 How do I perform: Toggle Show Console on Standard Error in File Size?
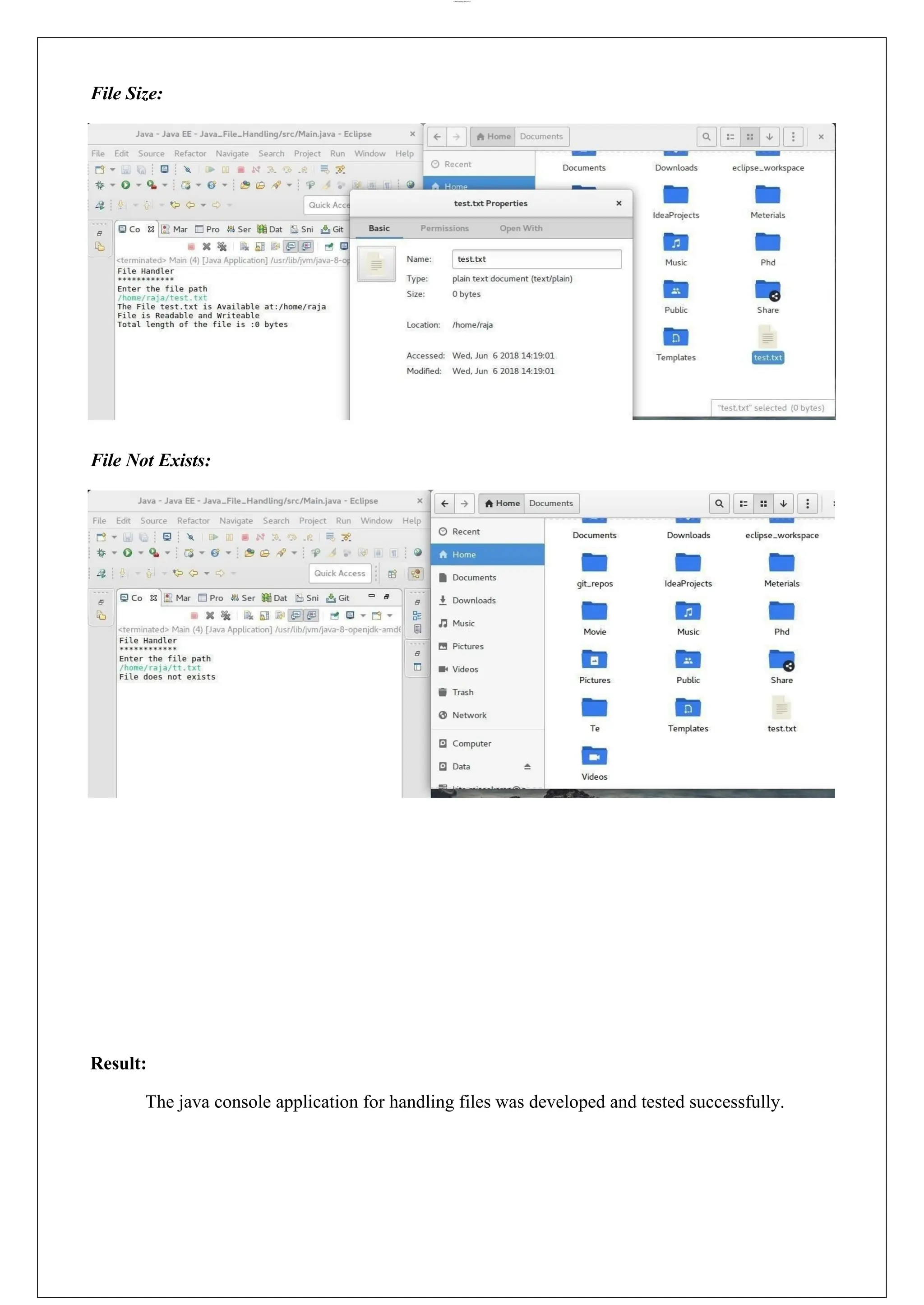pyautogui.click(x=306, y=246)
